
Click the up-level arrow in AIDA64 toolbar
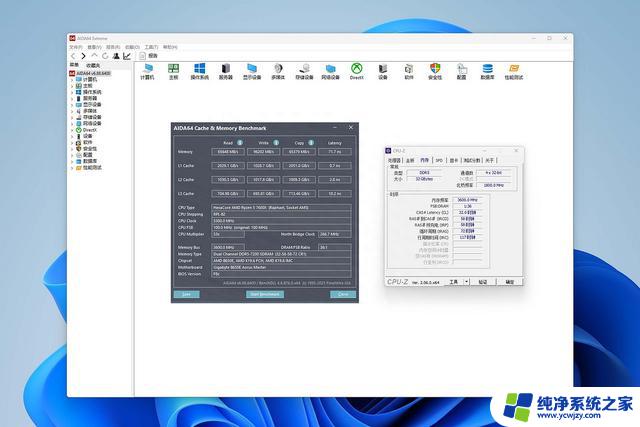tap(94, 56)
